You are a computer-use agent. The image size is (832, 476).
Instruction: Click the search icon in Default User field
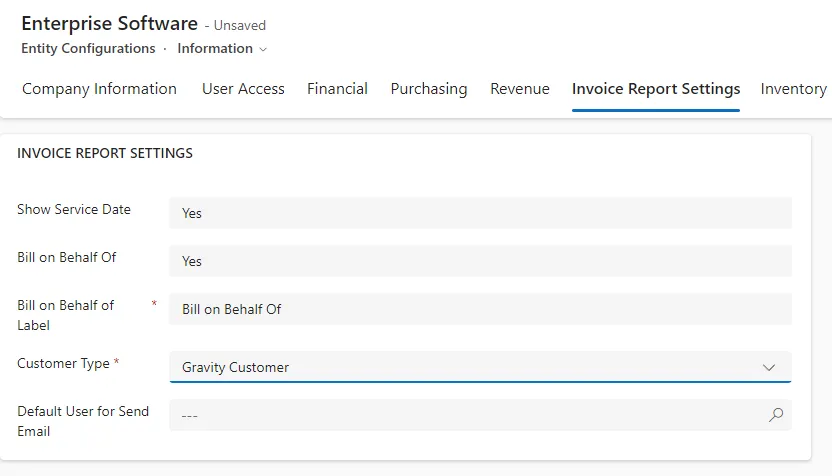pos(776,414)
